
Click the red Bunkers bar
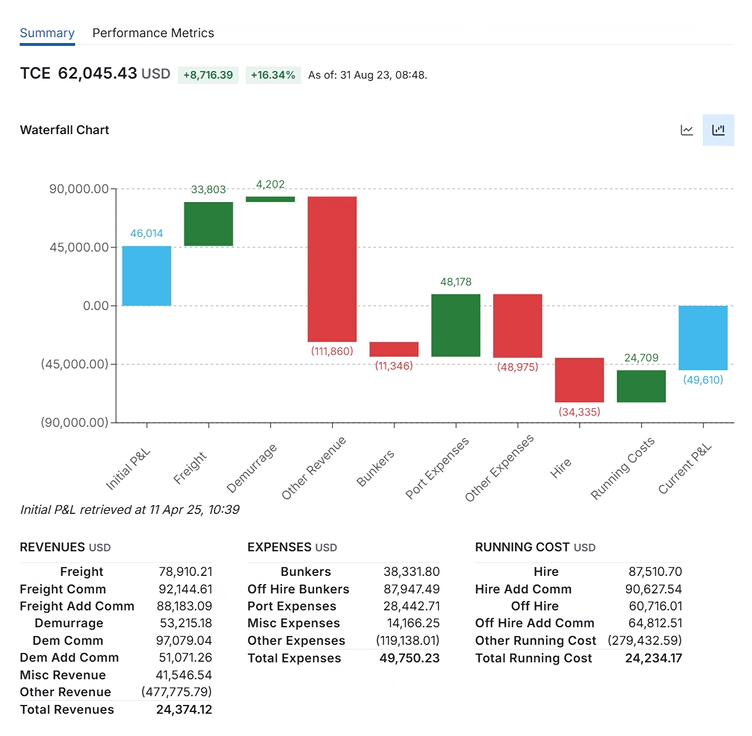click(394, 349)
